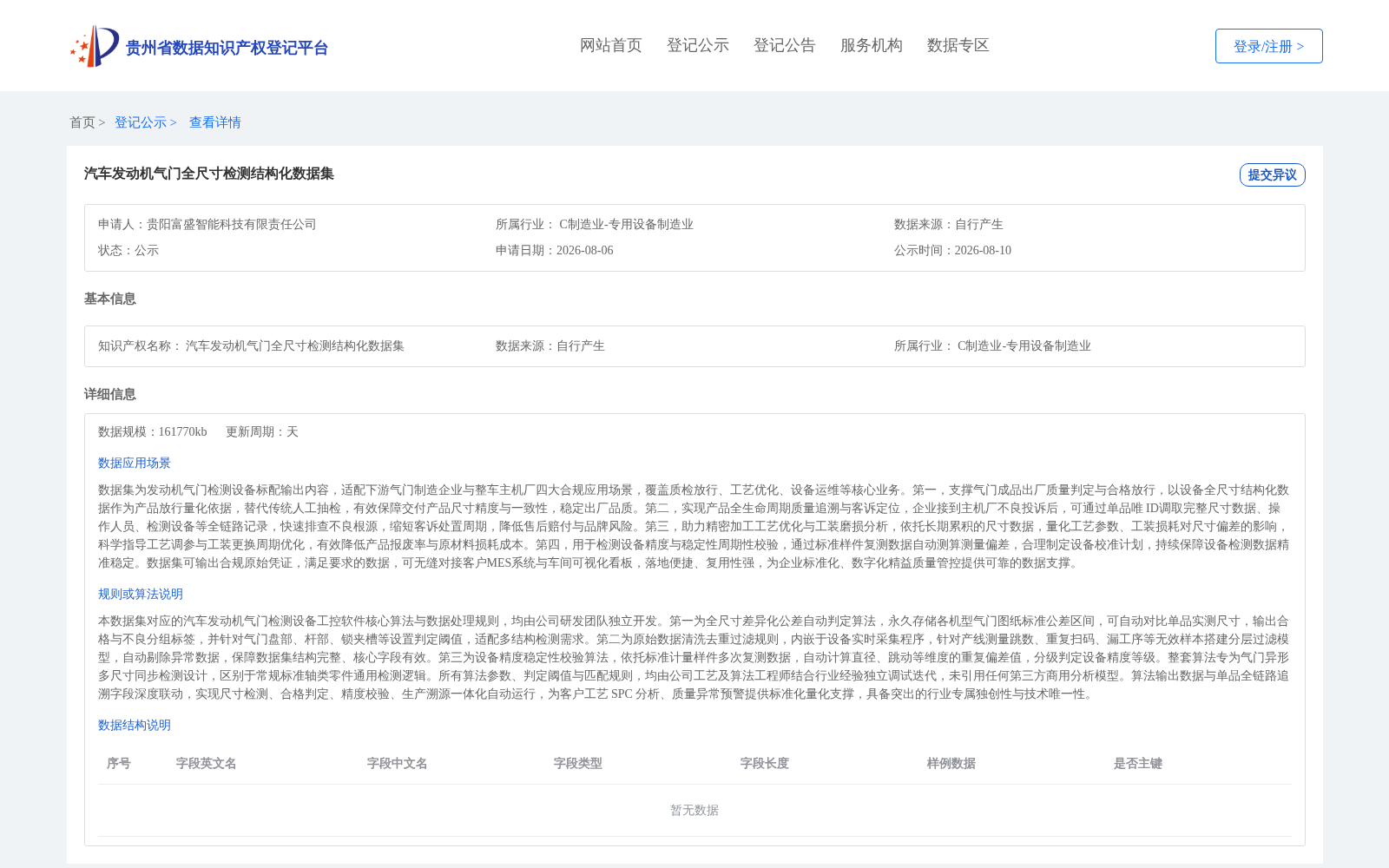
Task: Click the 查看详情 breadcrumb item
Action: [x=215, y=122]
